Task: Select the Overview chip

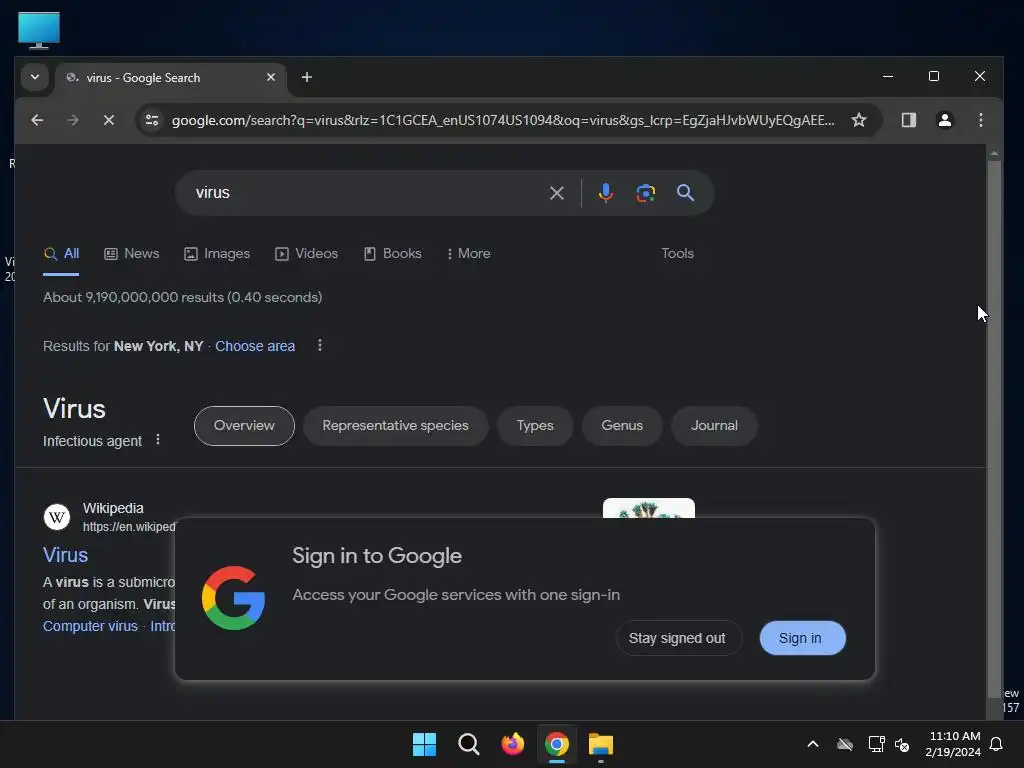Action: point(244,426)
